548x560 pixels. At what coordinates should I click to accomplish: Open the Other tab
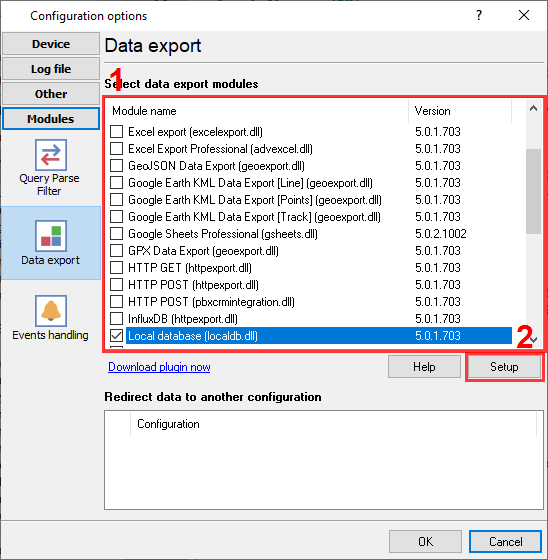click(x=51, y=94)
